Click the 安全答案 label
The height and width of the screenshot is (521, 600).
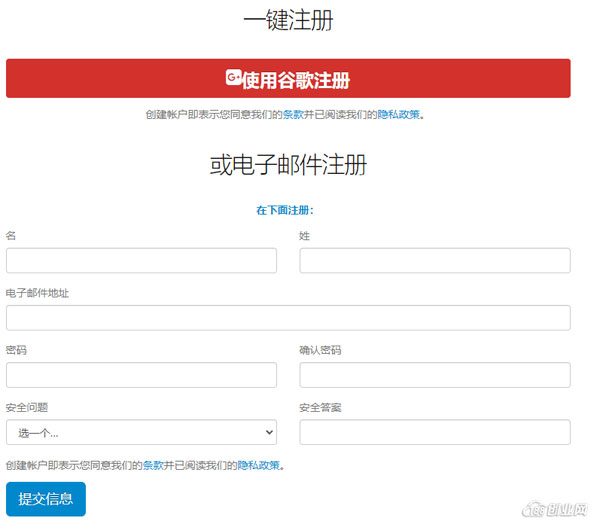click(320, 407)
